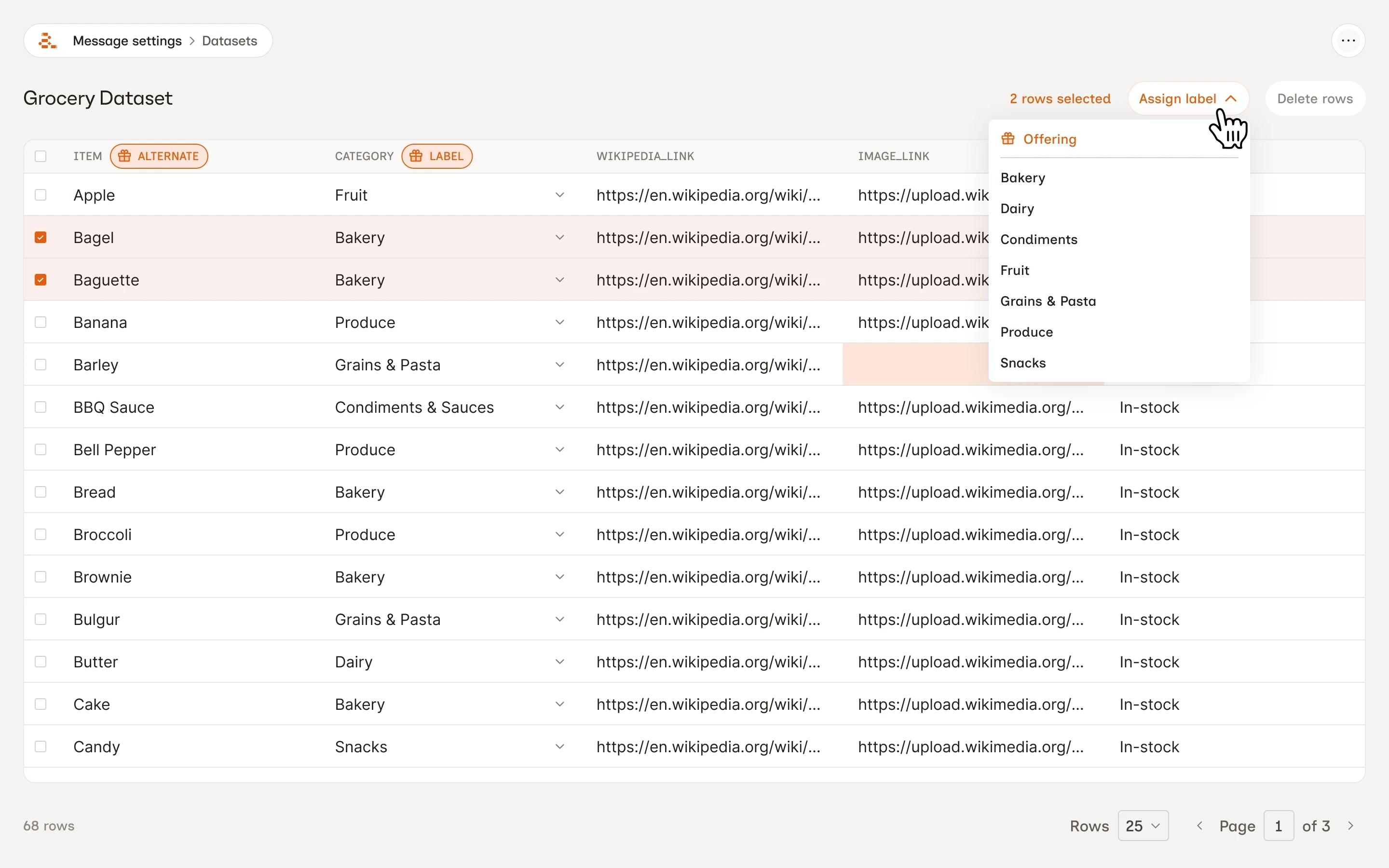Screen dimensions: 1389x868
Task: Open the three-dots more options menu
Action: (x=1348, y=41)
